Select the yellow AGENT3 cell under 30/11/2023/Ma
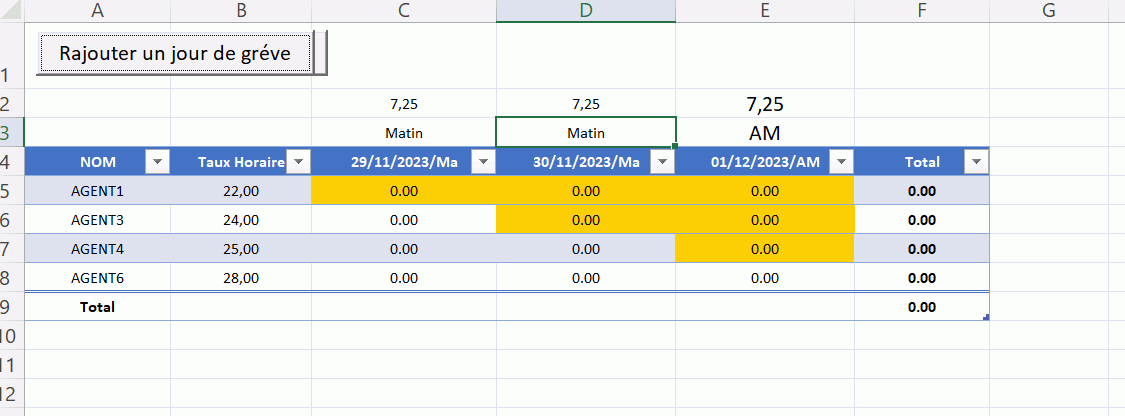Viewport: 1125px width, 416px height. [585, 220]
